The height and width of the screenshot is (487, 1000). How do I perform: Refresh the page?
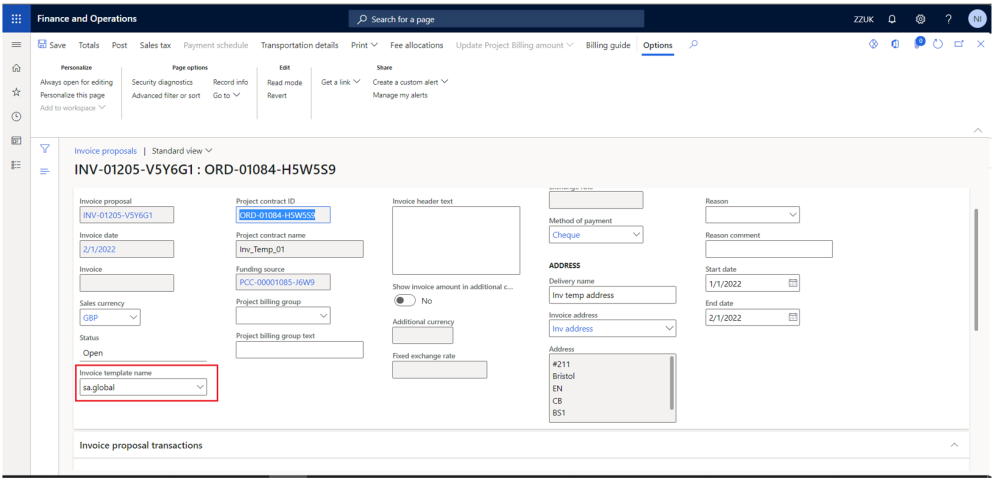tap(938, 44)
